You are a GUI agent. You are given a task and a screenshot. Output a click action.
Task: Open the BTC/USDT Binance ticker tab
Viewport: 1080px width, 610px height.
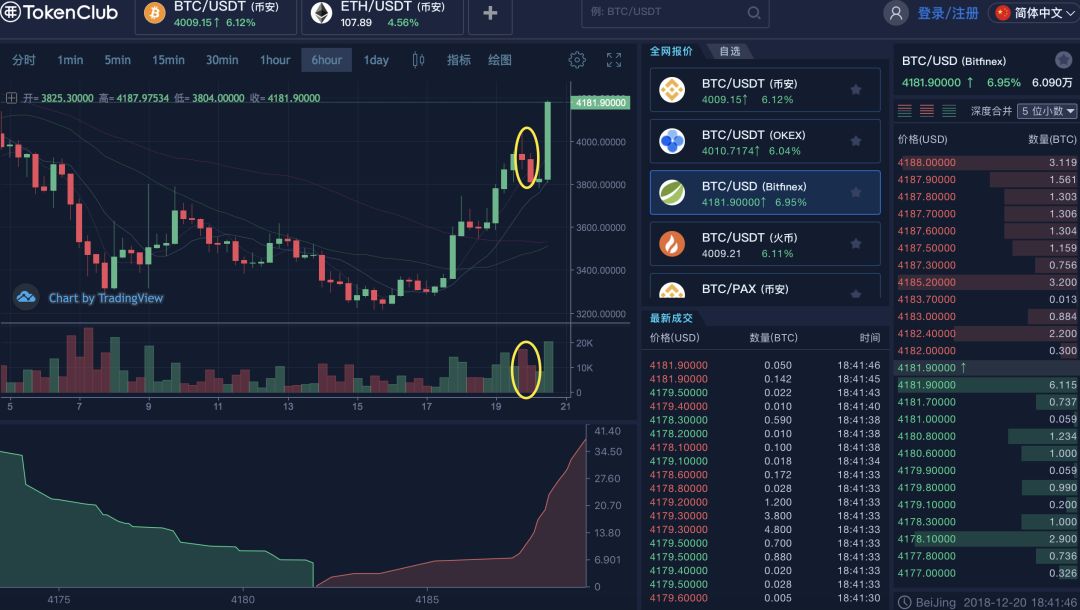[216, 15]
